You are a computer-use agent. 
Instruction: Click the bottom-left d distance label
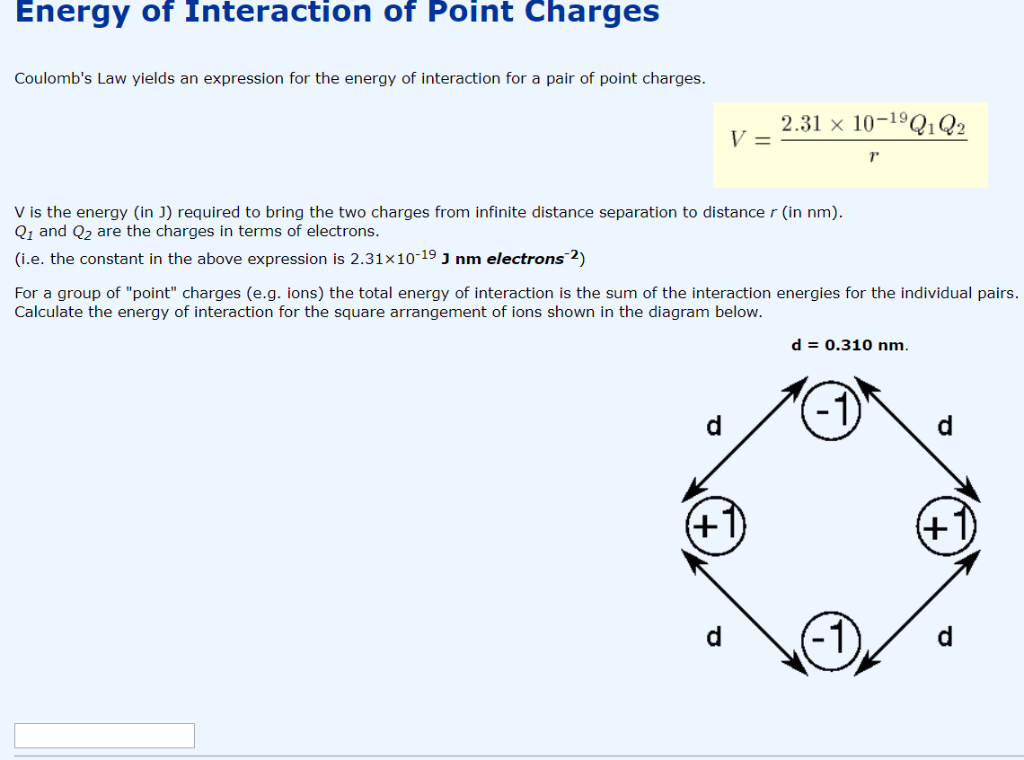coord(714,638)
